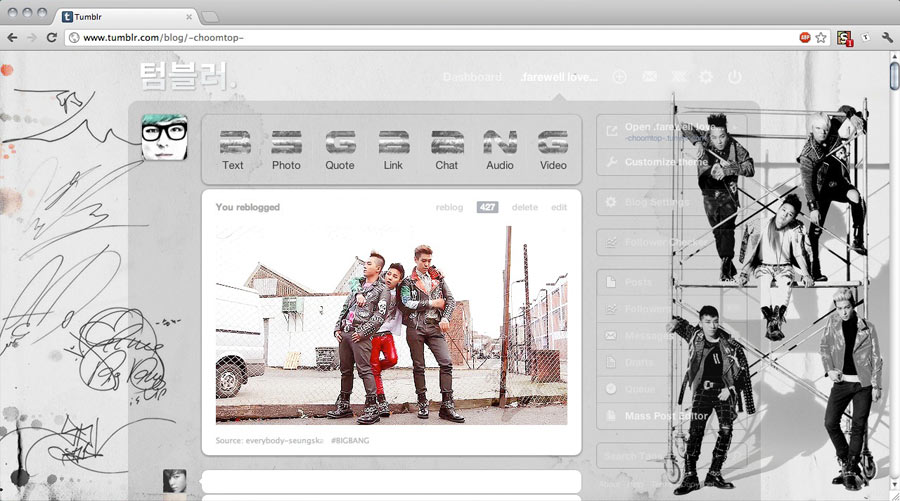Open the red S extension icon
This screenshot has width=900, height=501.
[844, 38]
